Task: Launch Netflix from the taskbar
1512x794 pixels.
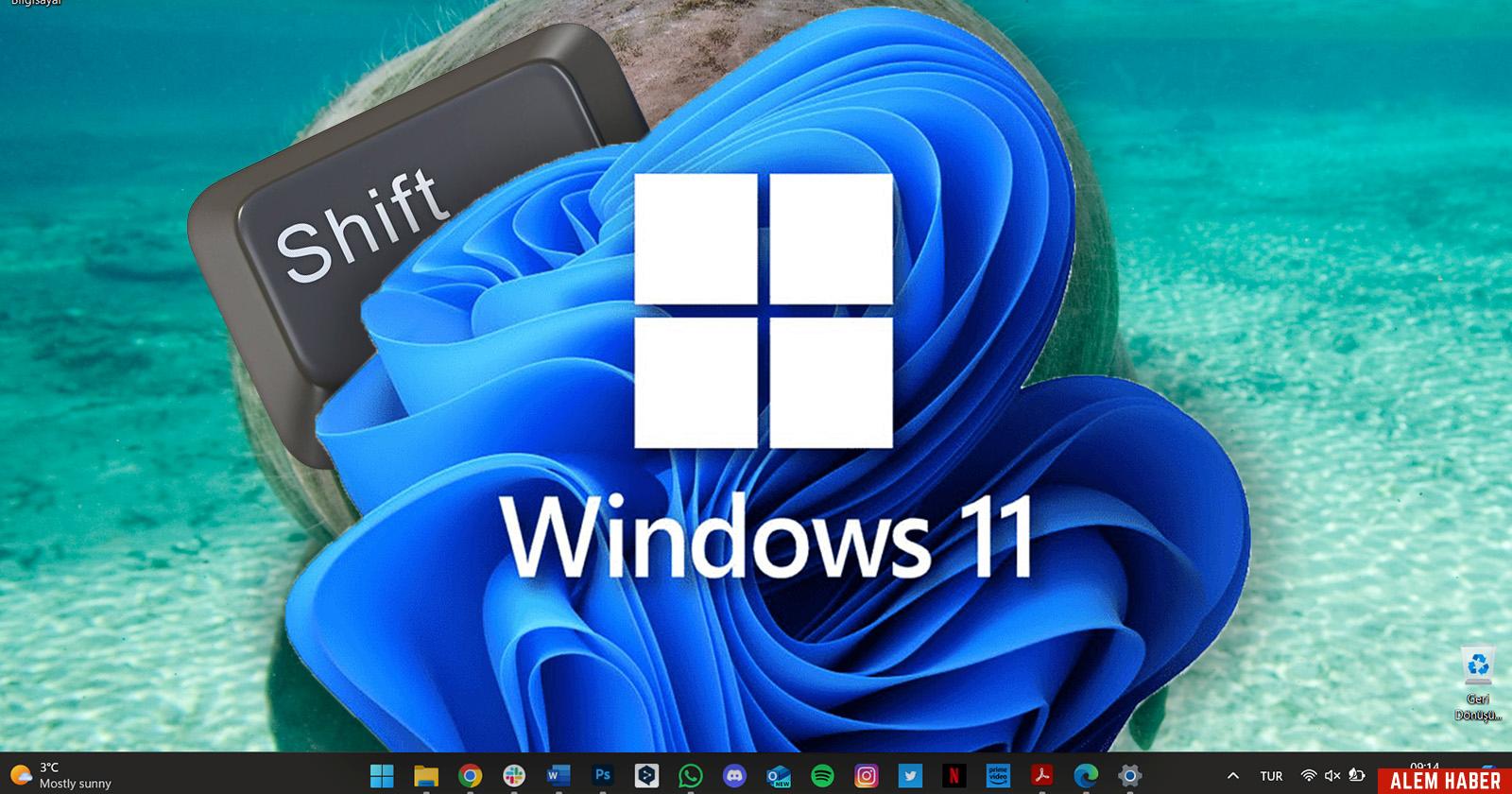Action: pos(954,776)
